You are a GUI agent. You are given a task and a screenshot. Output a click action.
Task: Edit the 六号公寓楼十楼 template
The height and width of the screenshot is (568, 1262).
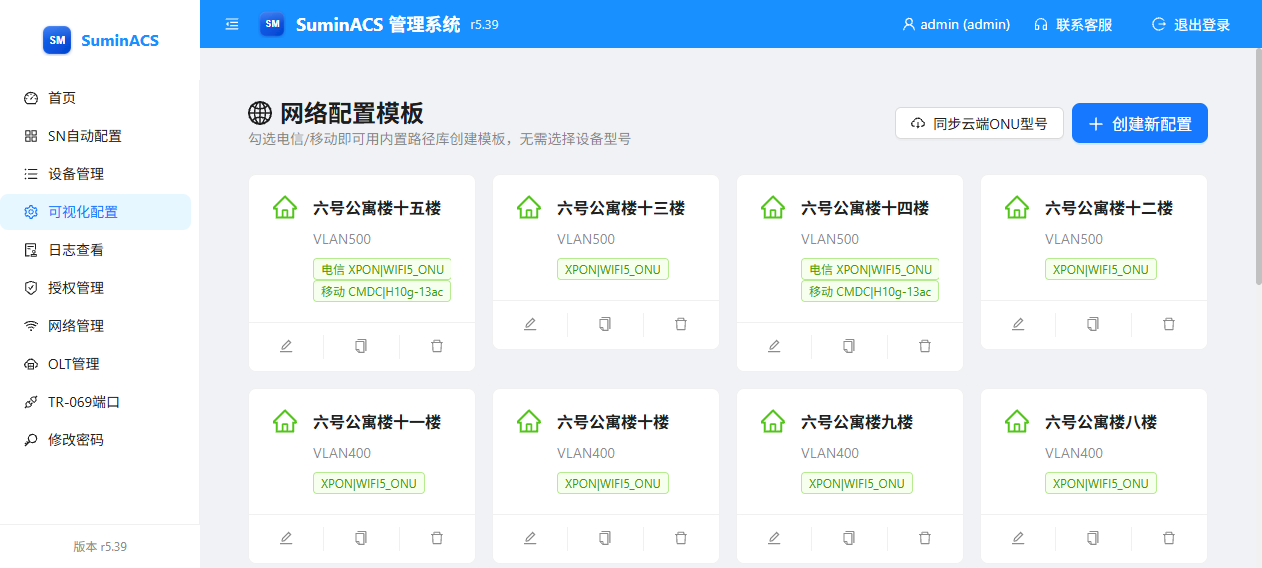[530, 538]
